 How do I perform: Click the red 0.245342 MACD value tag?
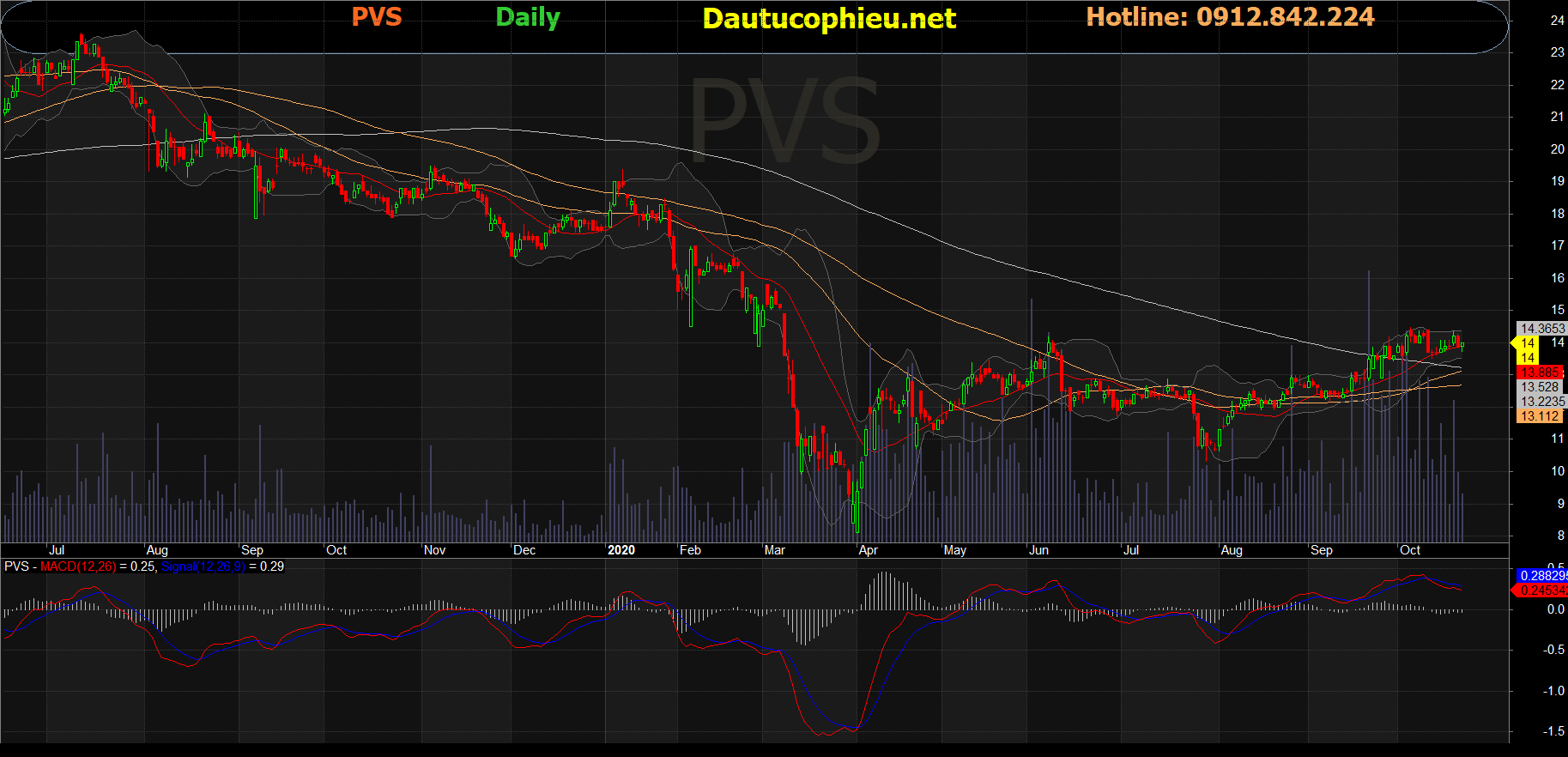click(1542, 590)
